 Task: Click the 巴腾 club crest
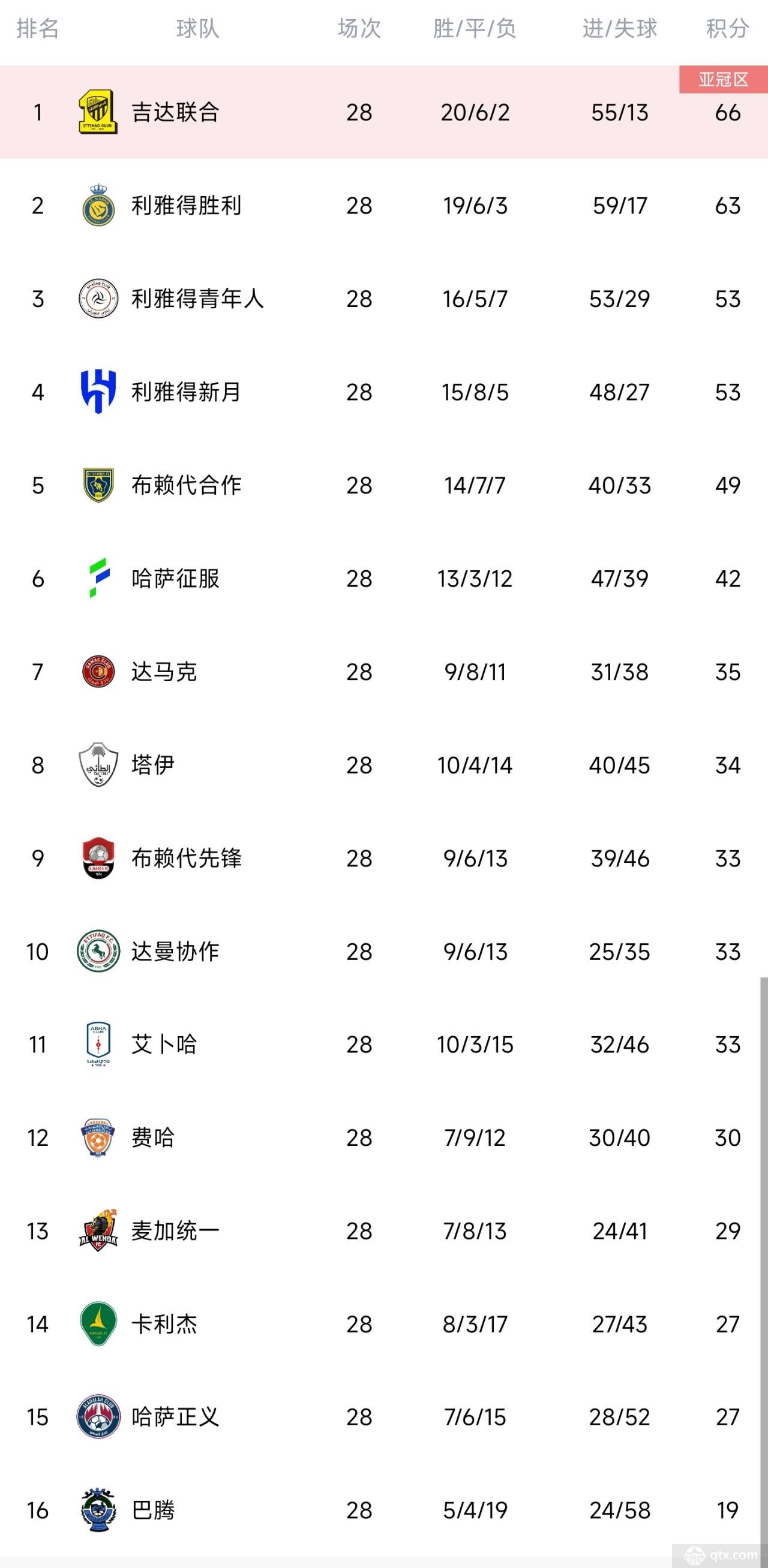[98, 1510]
